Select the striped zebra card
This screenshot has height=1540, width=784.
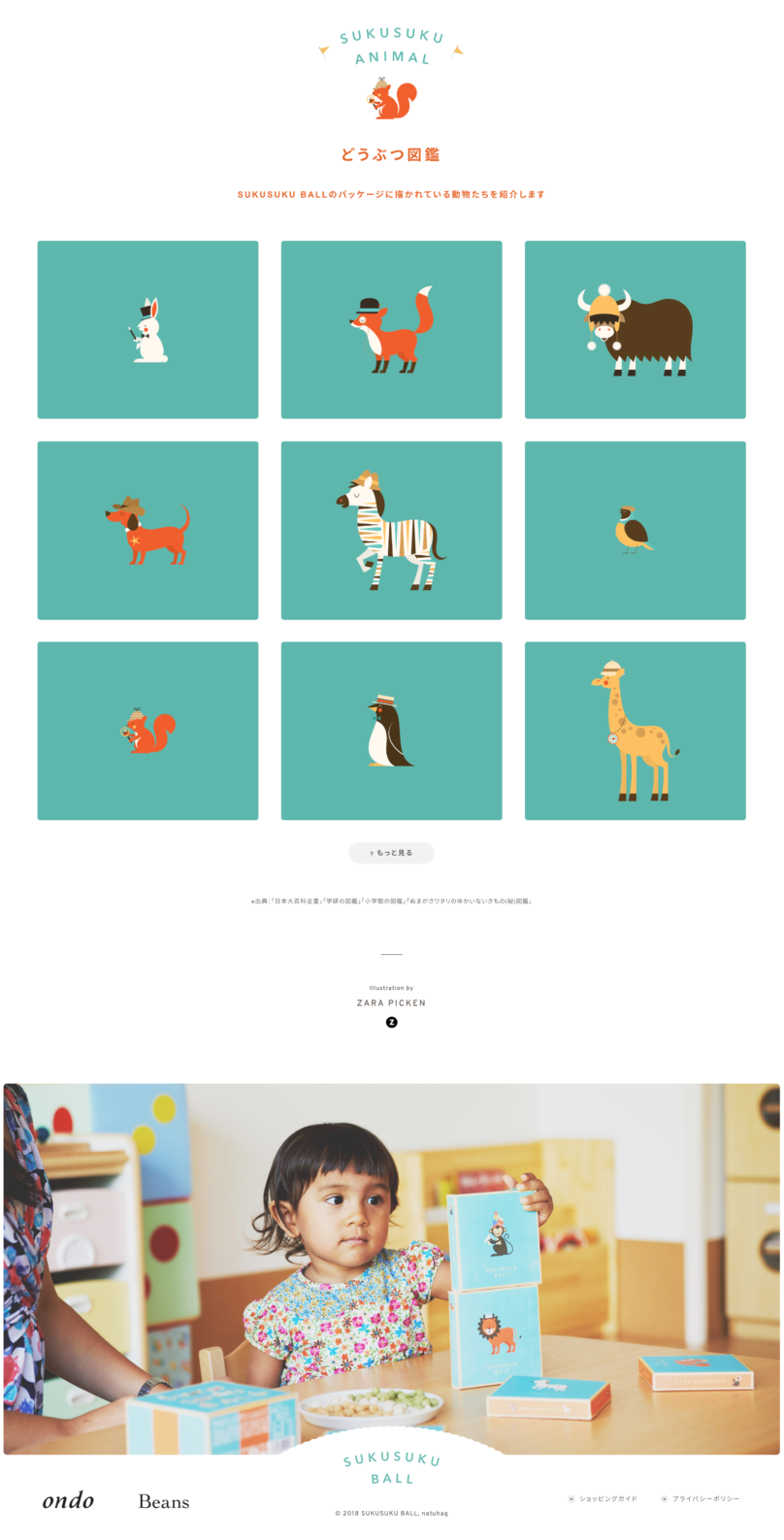pyautogui.click(x=392, y=531)
